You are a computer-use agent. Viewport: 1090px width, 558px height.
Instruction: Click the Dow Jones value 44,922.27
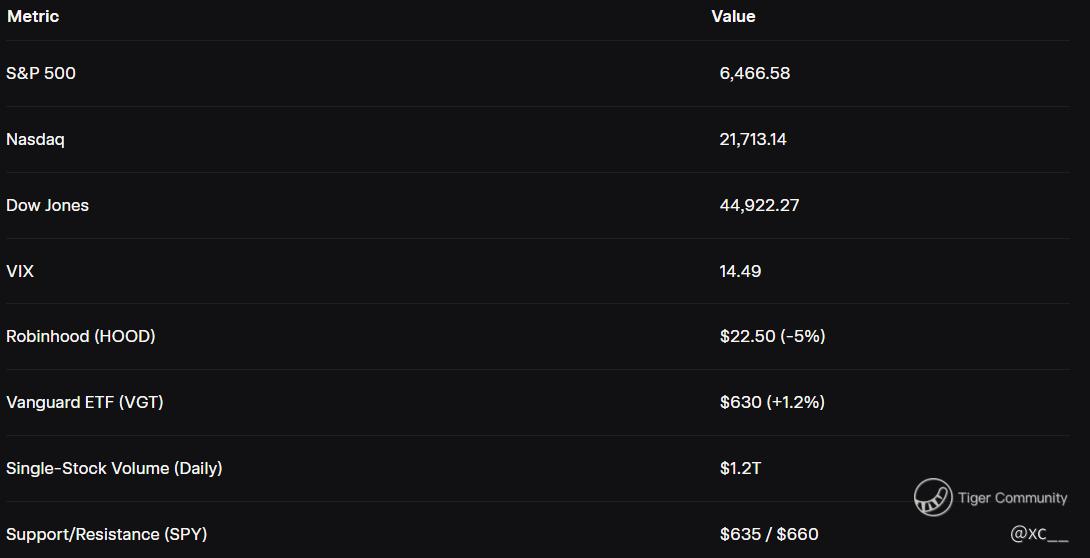coord(759,205)
